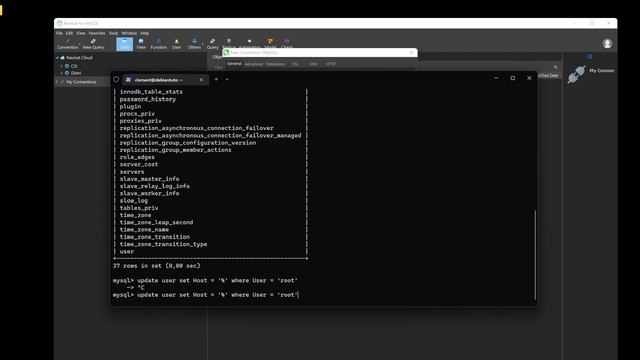Click the shield icon in the terminal title bar
640x360 pixels.
pos(116,79)
